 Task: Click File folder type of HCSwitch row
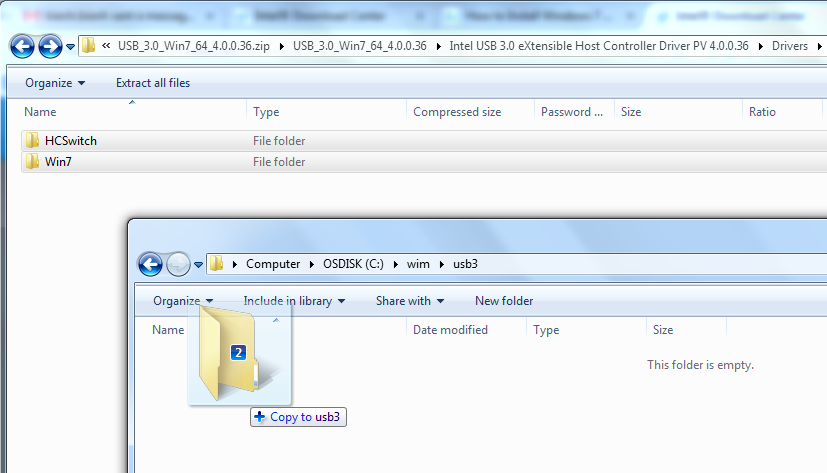coord(279,141)
